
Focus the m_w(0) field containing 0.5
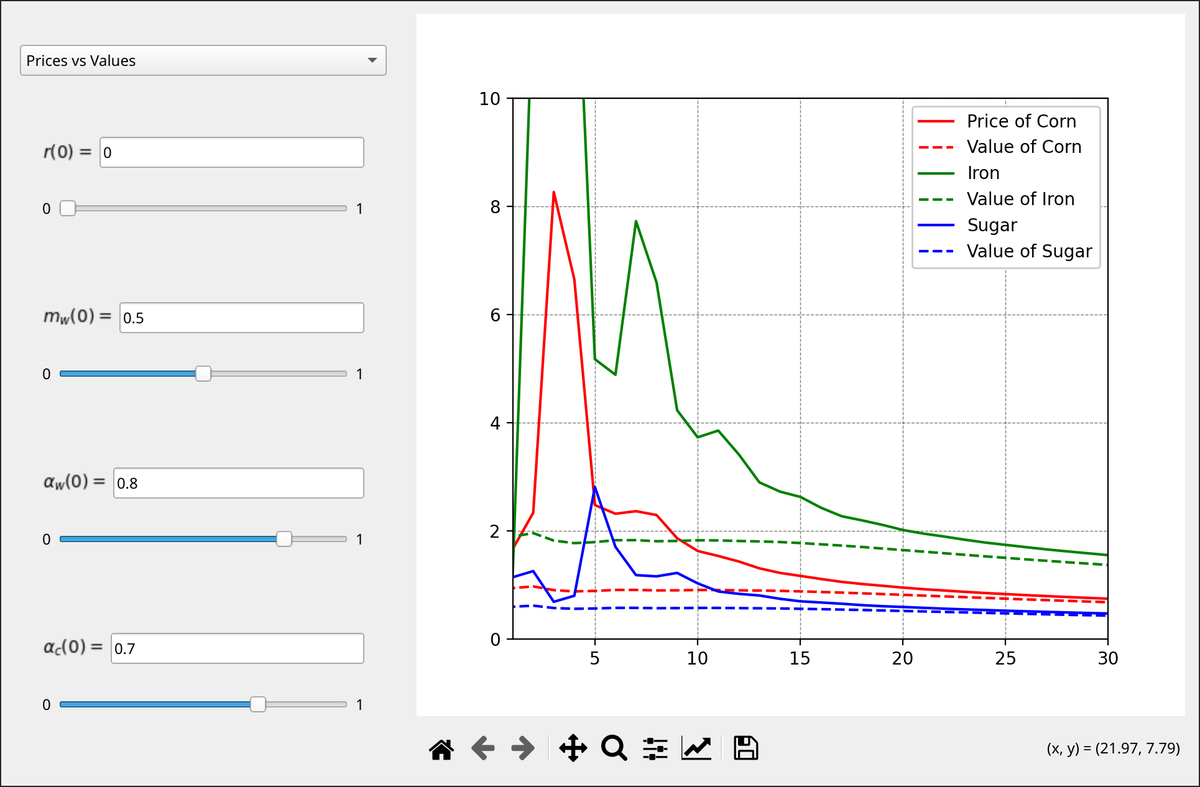[241, 318]
